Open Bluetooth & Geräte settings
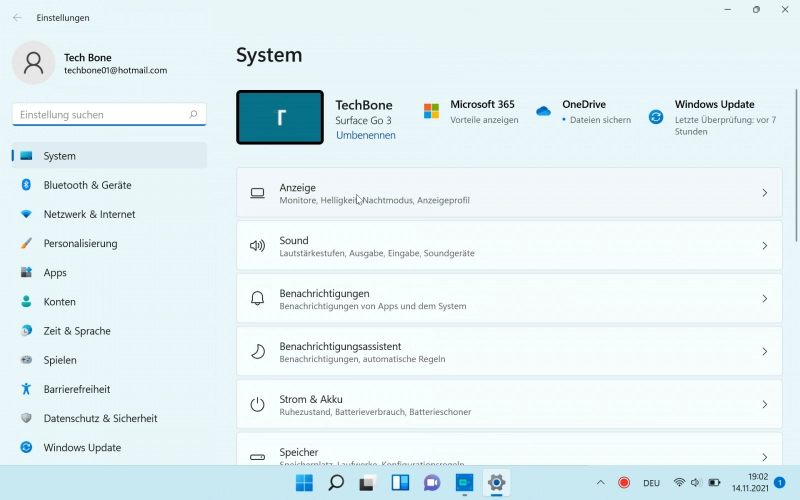 (109, 185)
